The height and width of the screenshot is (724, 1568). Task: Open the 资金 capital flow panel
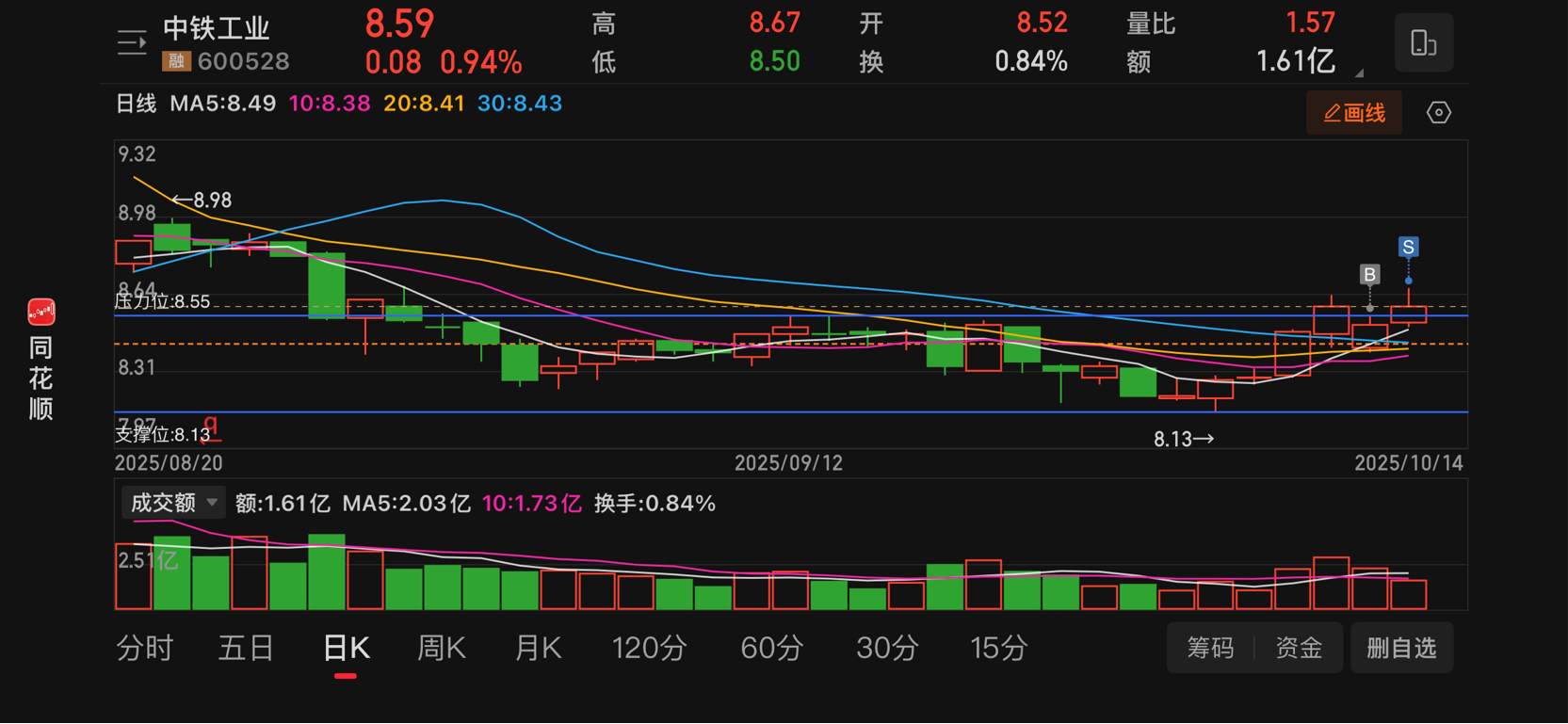coord(1299,648)
